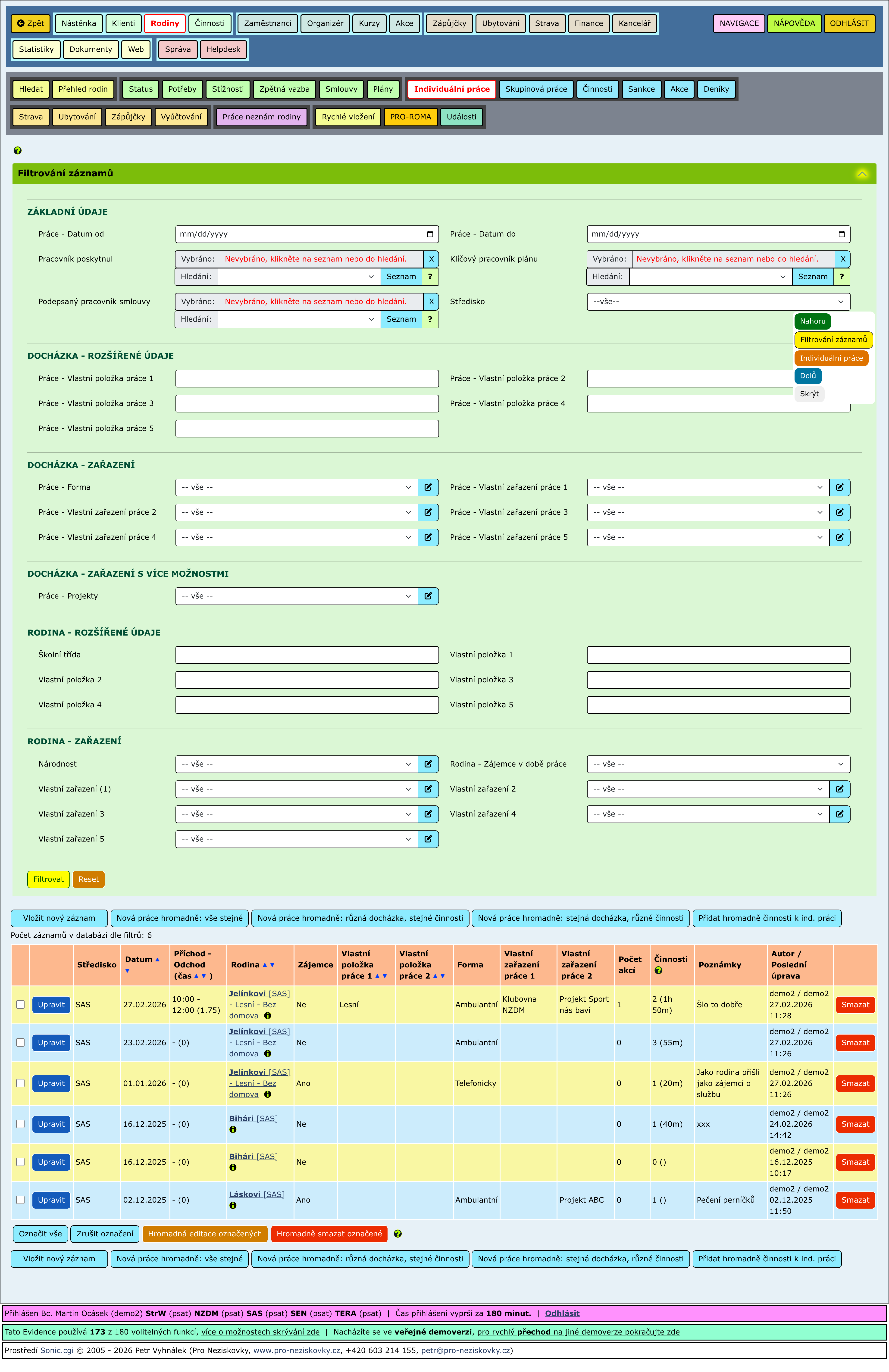
Task: Collapse the Filtrování záznamů panel
Action: [862, 174]
